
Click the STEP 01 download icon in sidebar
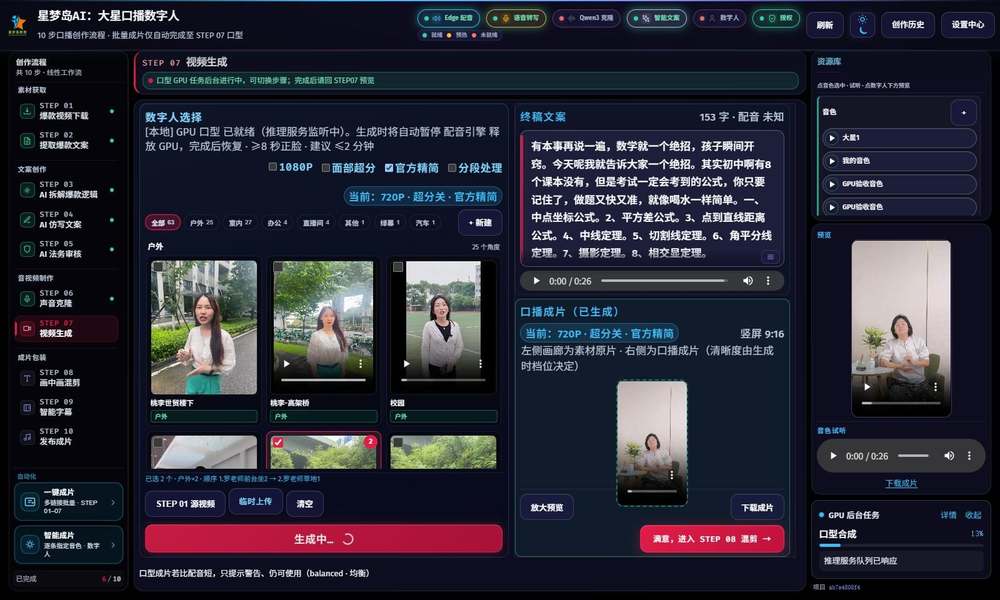(x=27, y=110)
